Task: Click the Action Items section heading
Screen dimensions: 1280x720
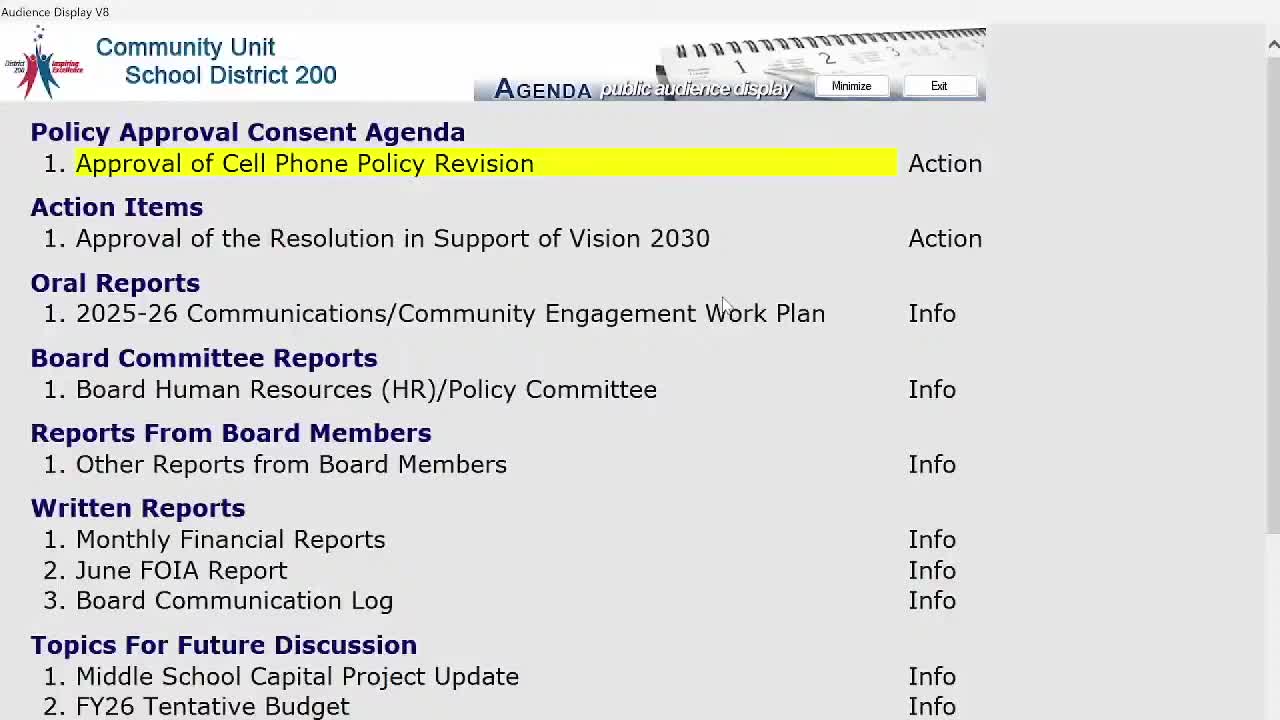Action: (x=116, y=207)
